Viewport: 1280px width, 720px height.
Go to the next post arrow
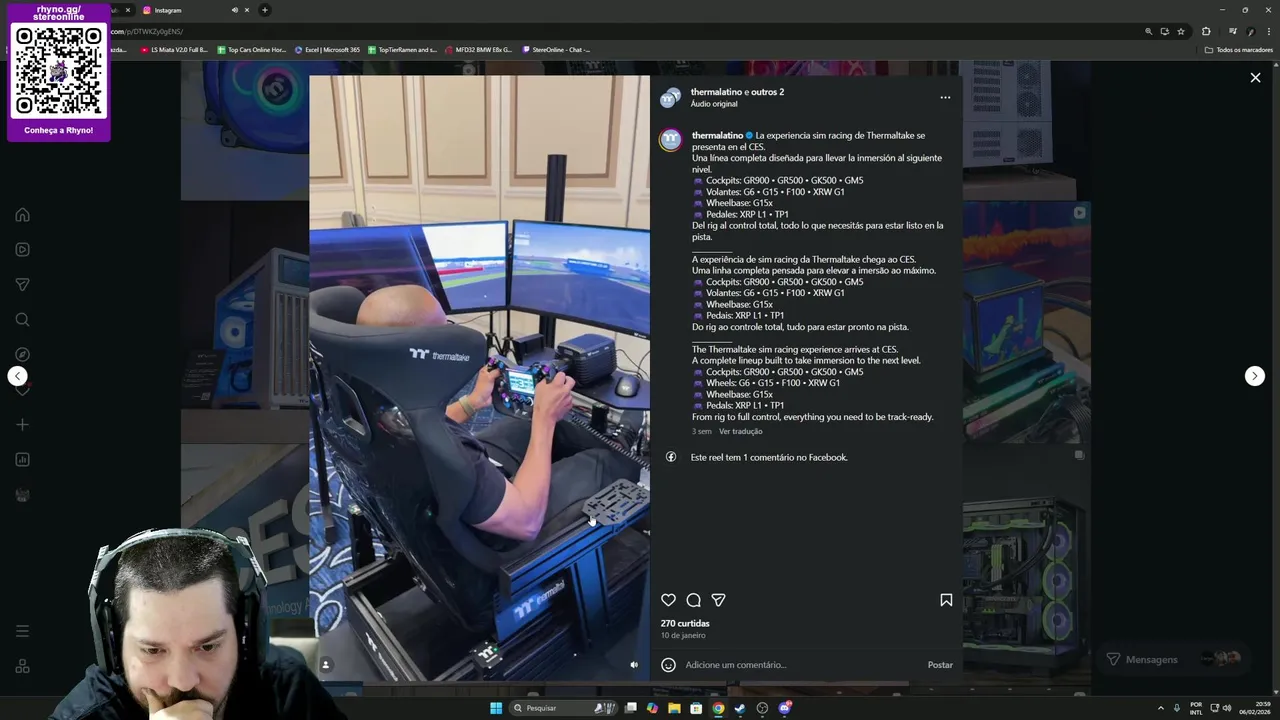tap(1254, 376)
